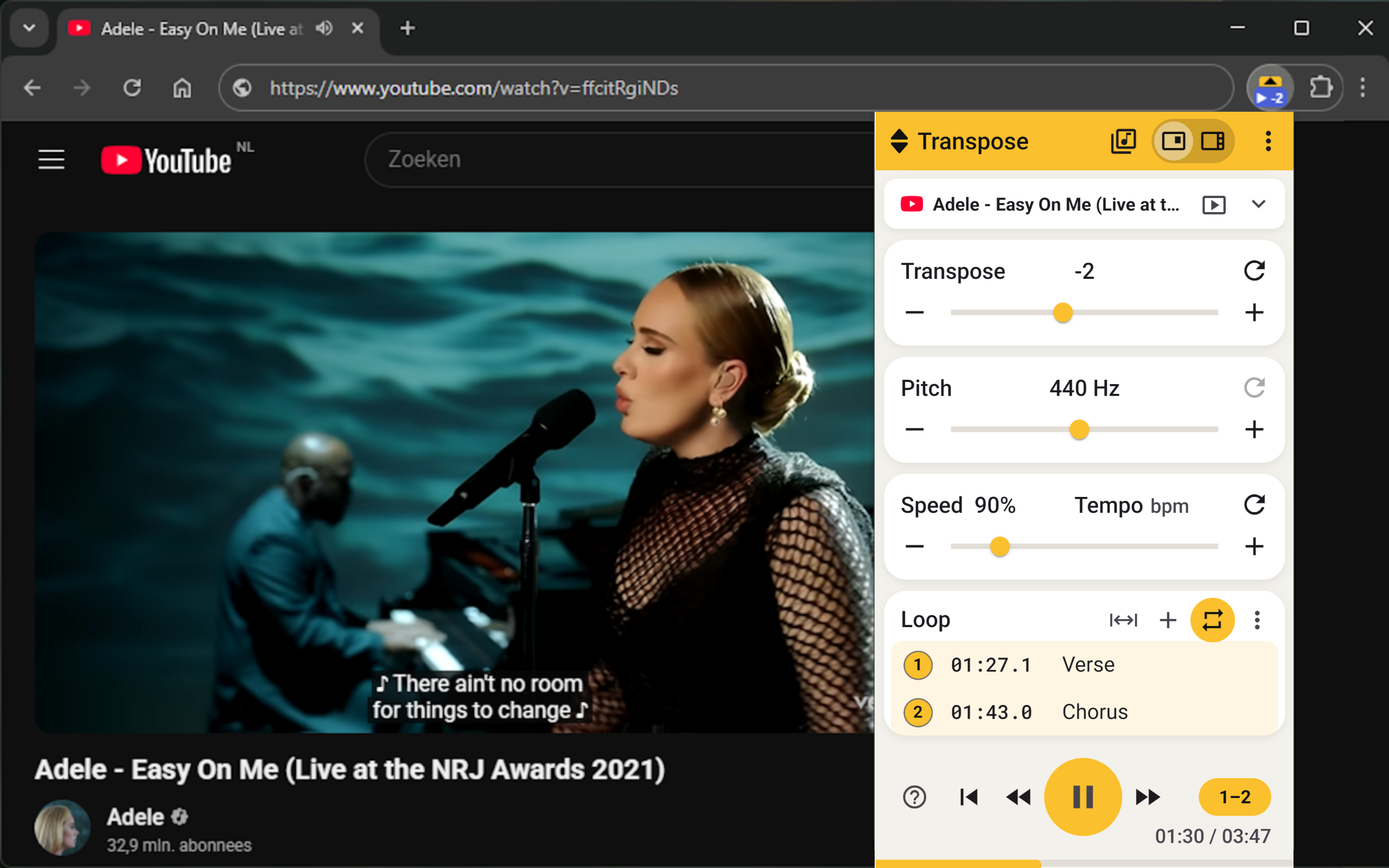Viewport: 1389px width, 868px height.
Task: Click the YouTube logo
Action: pyautogui.click(x=167, y=160)
